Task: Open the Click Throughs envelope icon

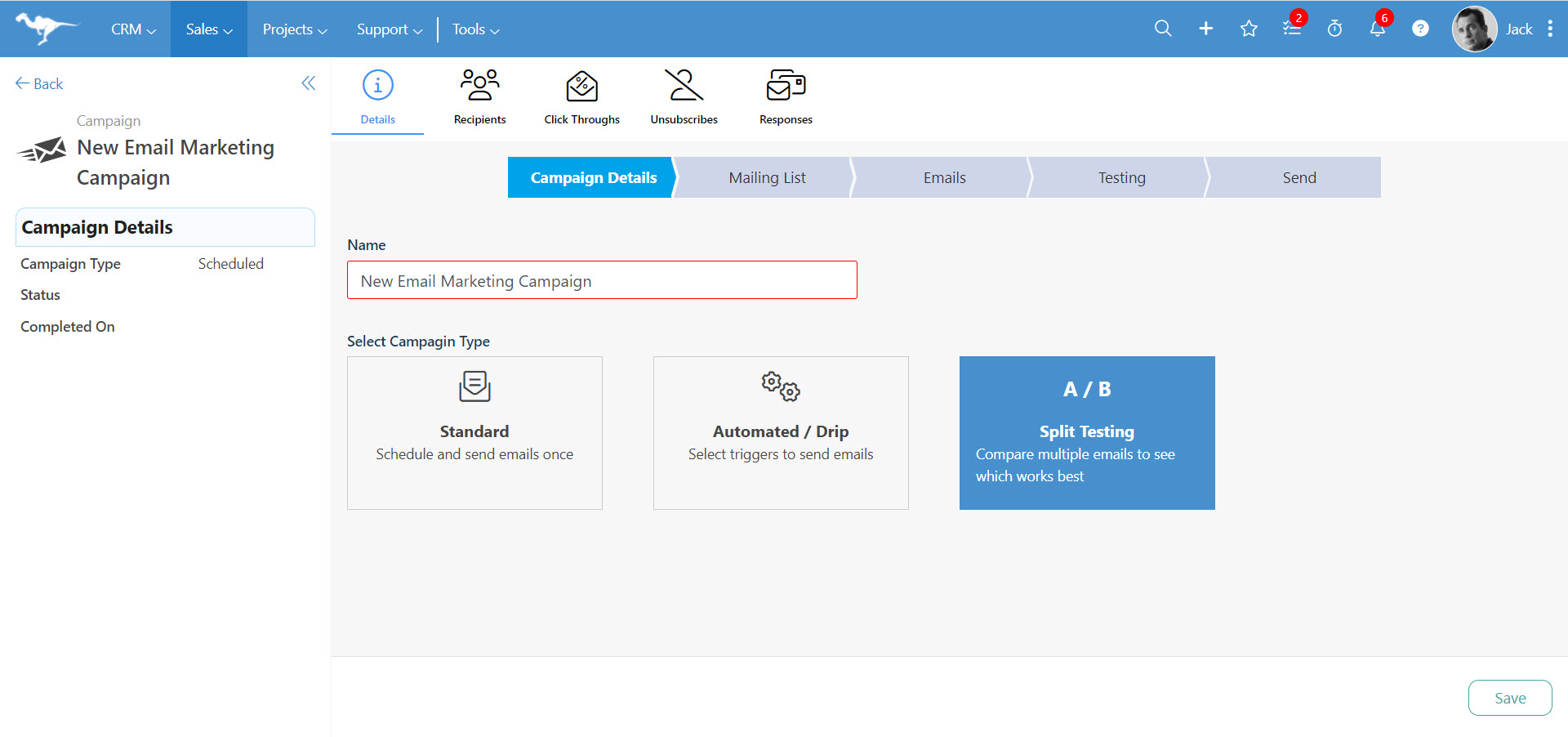Action: pyautogui.click(x=582, y=85)
